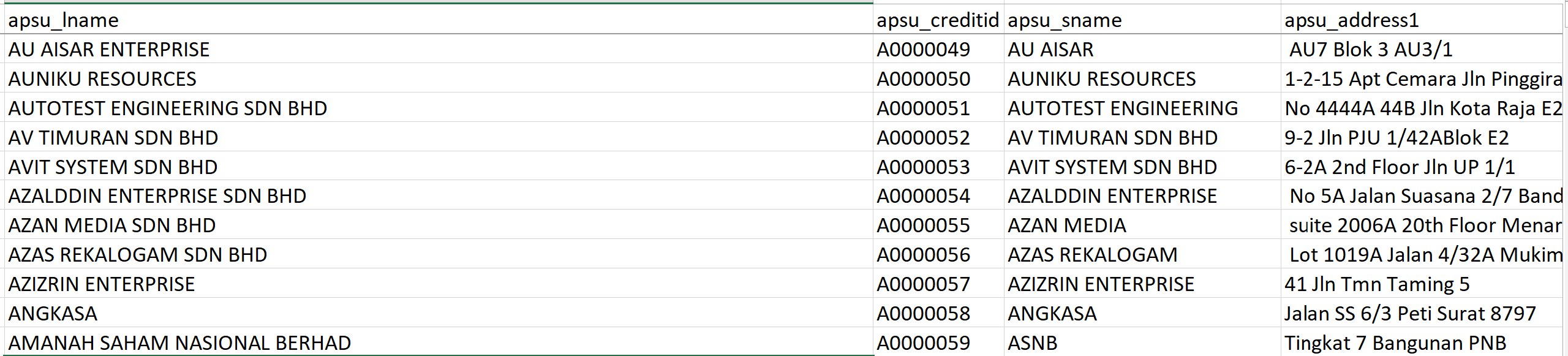Image resolution: width=1568 pixels, height=356 pixels.
Task: Select address Tingkat 7 Bangunan PNB
Action: [1422, 342]
